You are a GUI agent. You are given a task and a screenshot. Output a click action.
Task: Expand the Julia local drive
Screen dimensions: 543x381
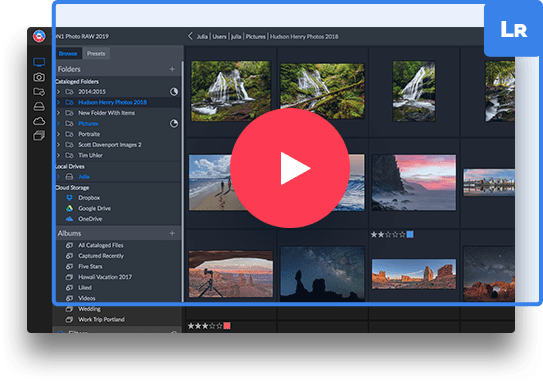point(59,177)
